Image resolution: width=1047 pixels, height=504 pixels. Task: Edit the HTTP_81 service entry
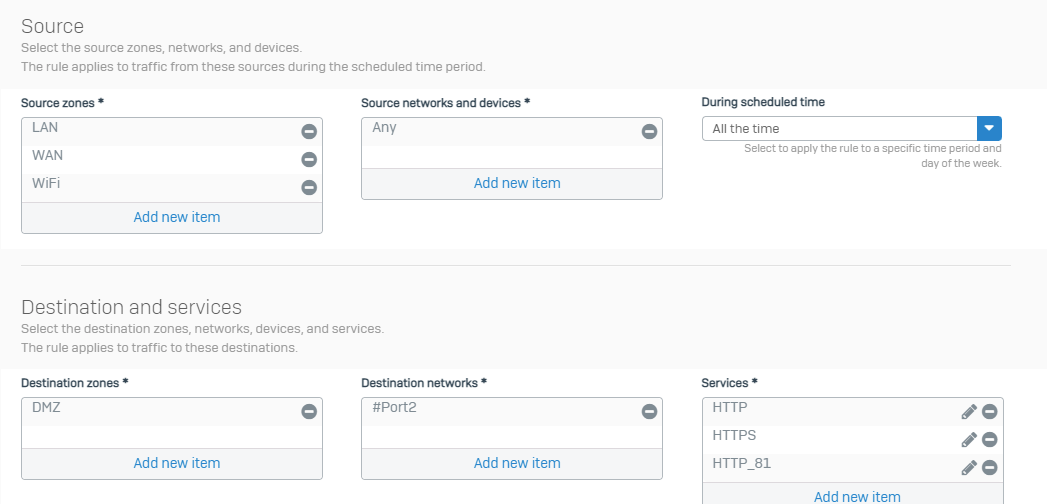(969, 468)
